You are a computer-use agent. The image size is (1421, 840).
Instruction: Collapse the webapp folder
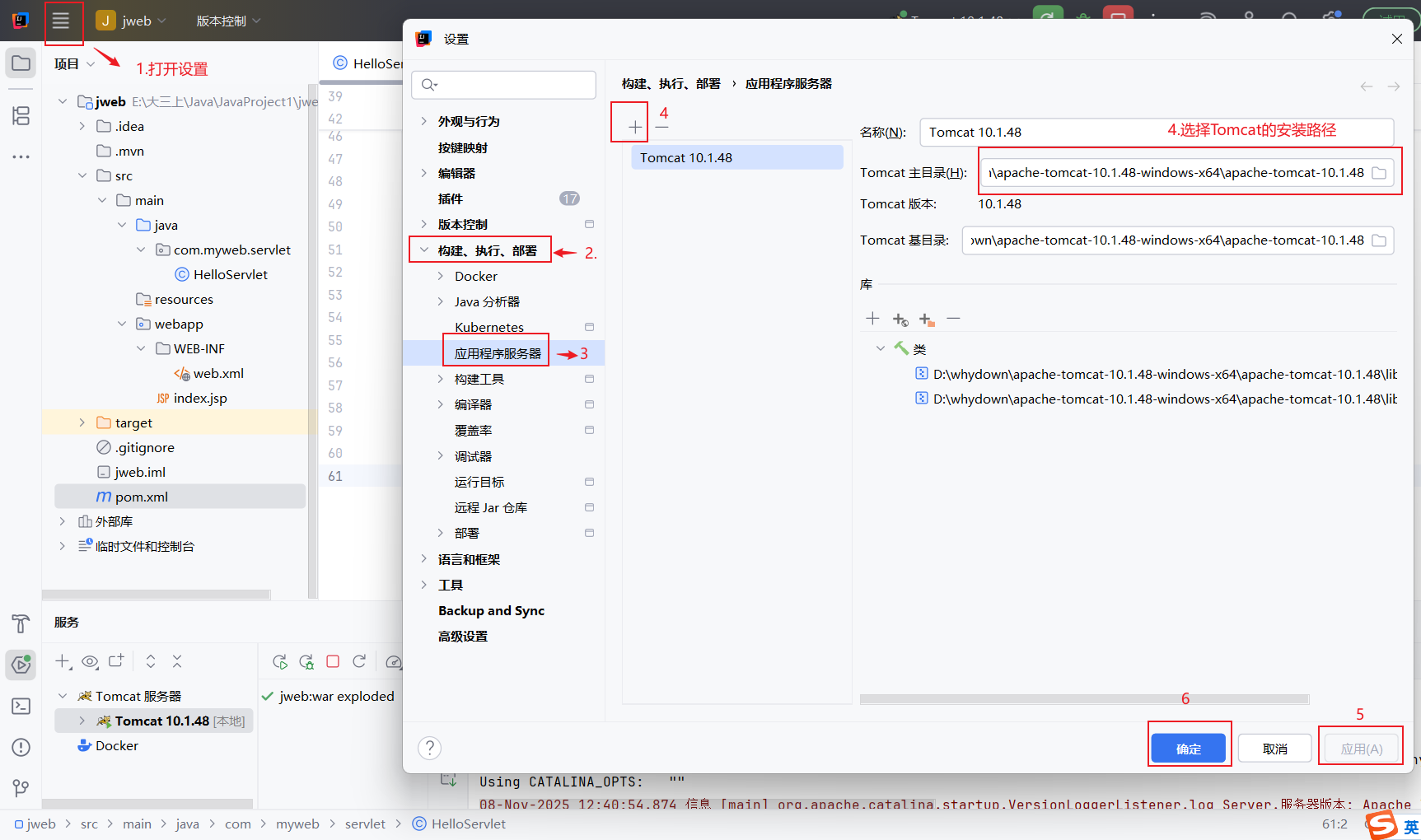(x=121, y=324)
